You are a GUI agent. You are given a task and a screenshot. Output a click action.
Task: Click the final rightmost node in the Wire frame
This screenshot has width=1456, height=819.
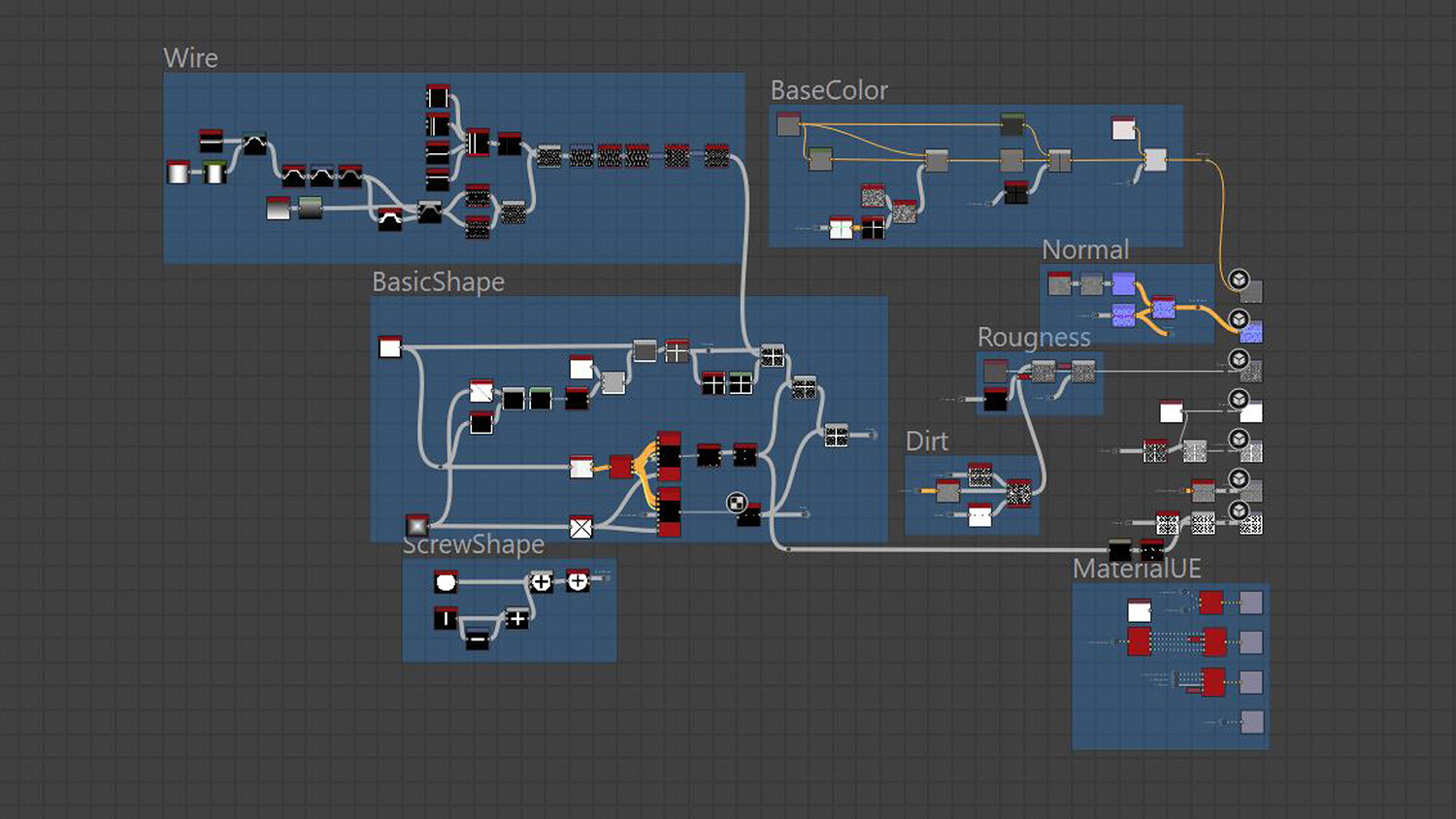716,155
